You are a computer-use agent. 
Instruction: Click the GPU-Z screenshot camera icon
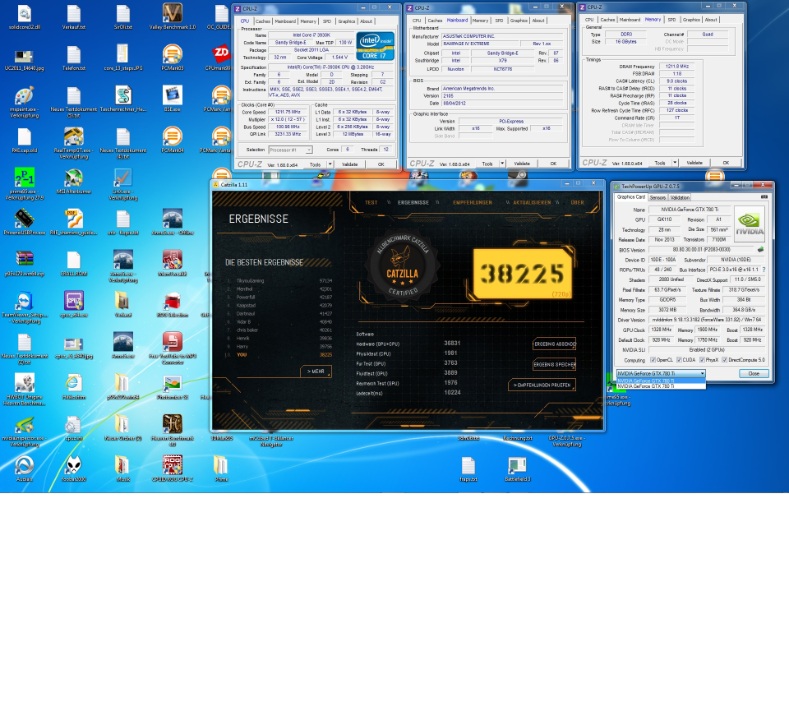point(764,197)
